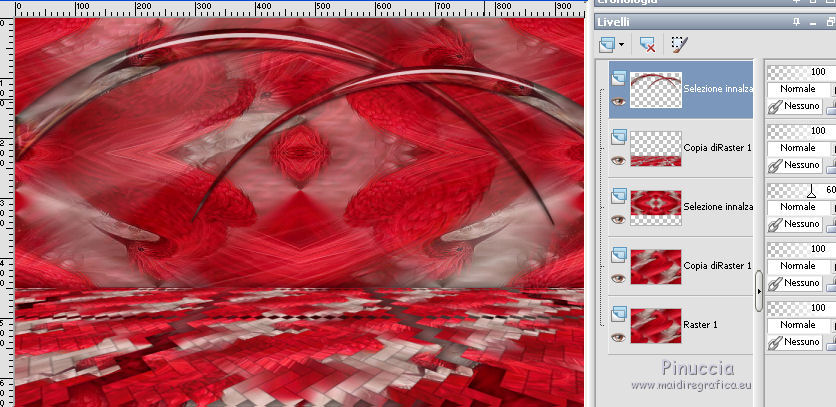Pin the Livelli panel with the pushpin icon

797,22
